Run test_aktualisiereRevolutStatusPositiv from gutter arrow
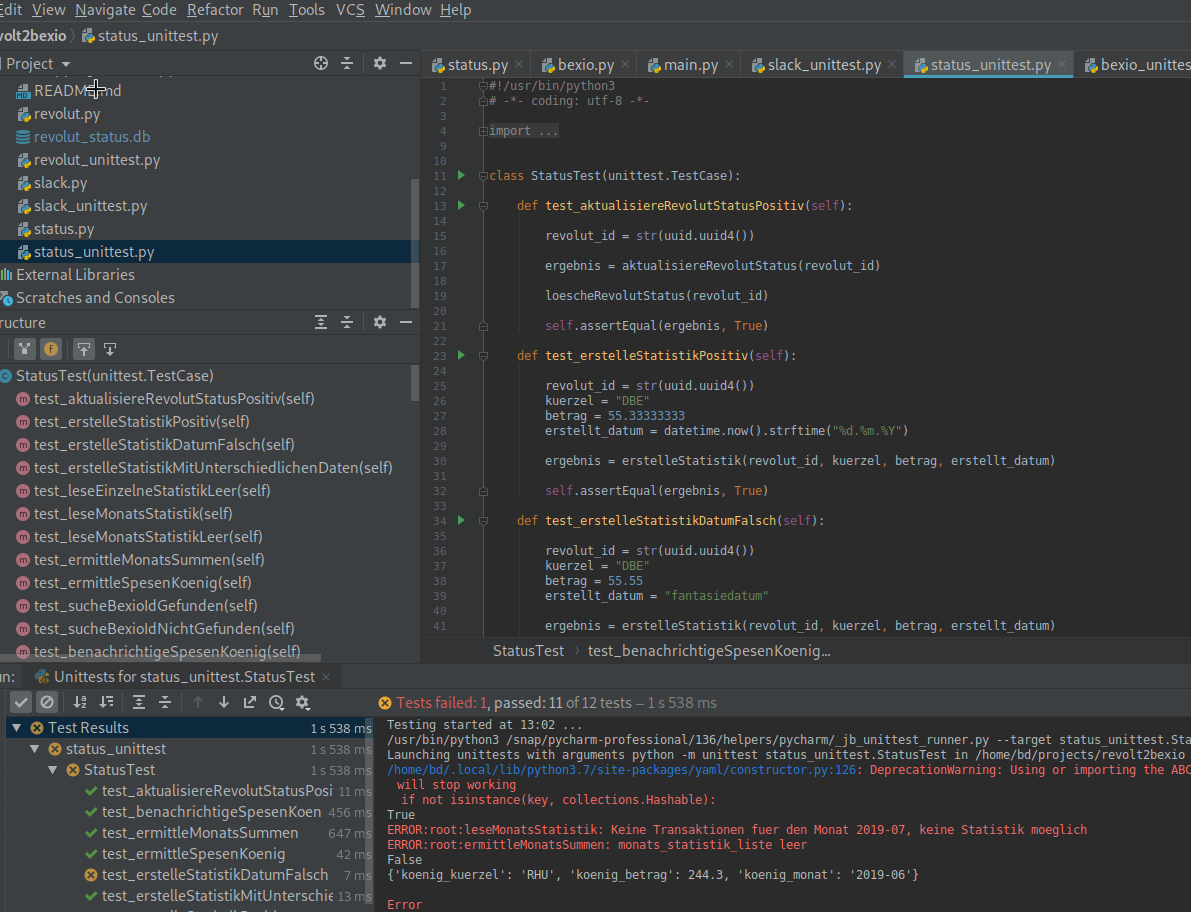Image resolution: width=1191 pixels, height=912 pixels. (461, 206)
